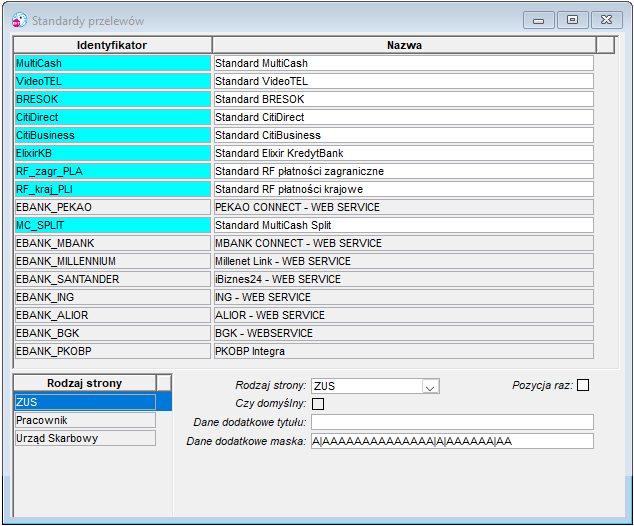
Task: Select the BRESOK identifier cell
Action: point(113,99)
